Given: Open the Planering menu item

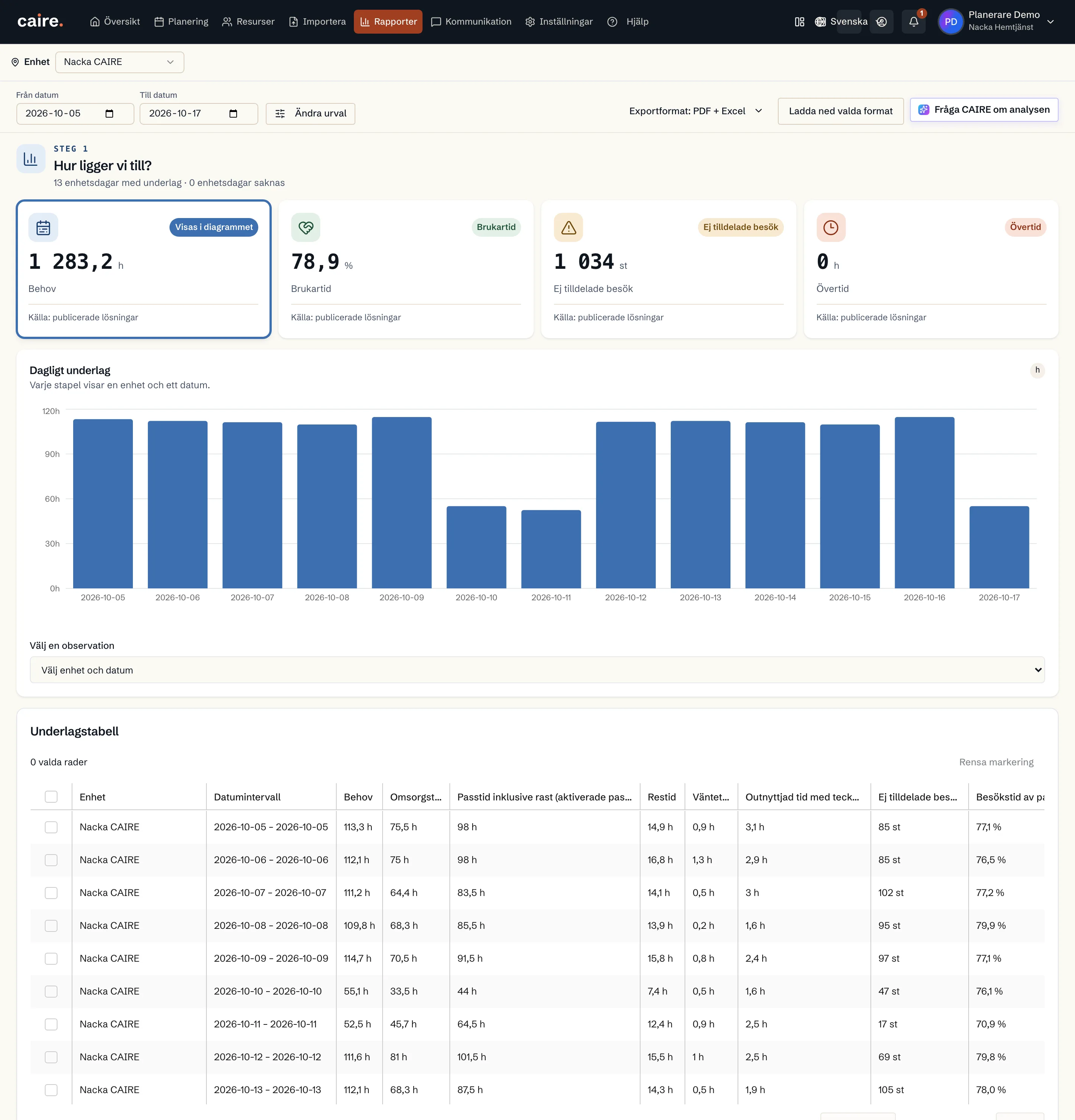Looking at the screenshot, I should [181, 22].
